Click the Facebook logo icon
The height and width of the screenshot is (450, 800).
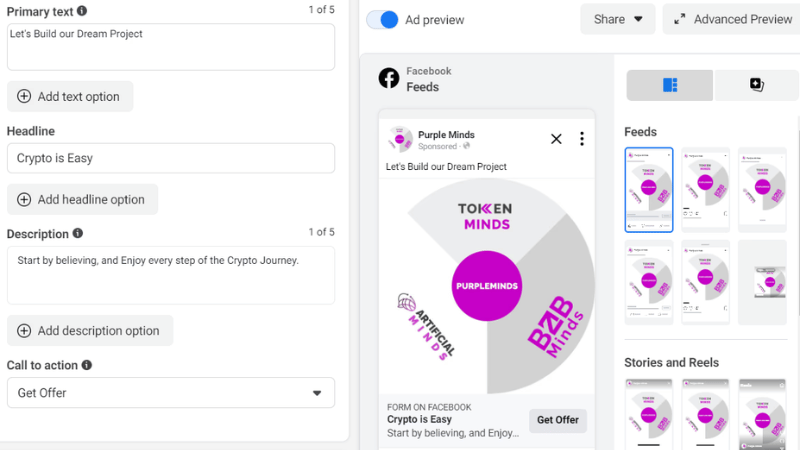click(389, 79)
